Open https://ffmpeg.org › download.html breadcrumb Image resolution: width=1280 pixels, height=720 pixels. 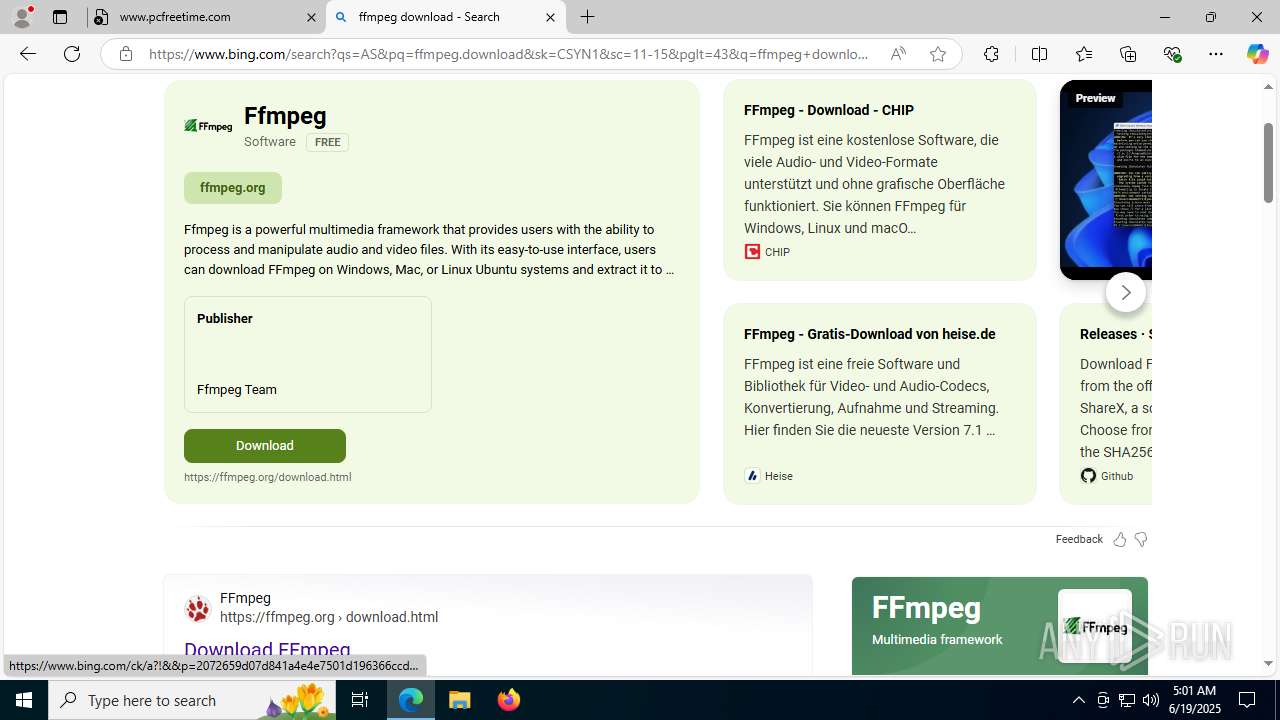coord(329,617)
